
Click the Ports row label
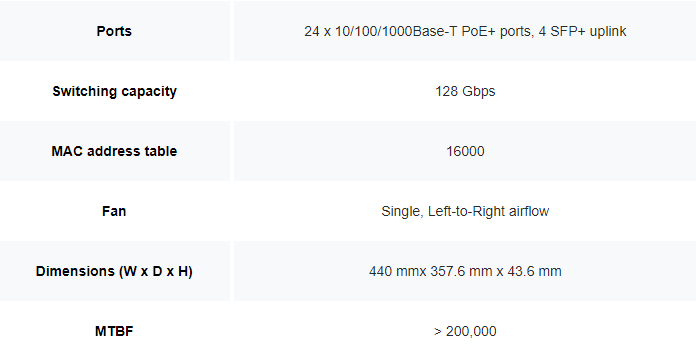click(x=114, y=31)
